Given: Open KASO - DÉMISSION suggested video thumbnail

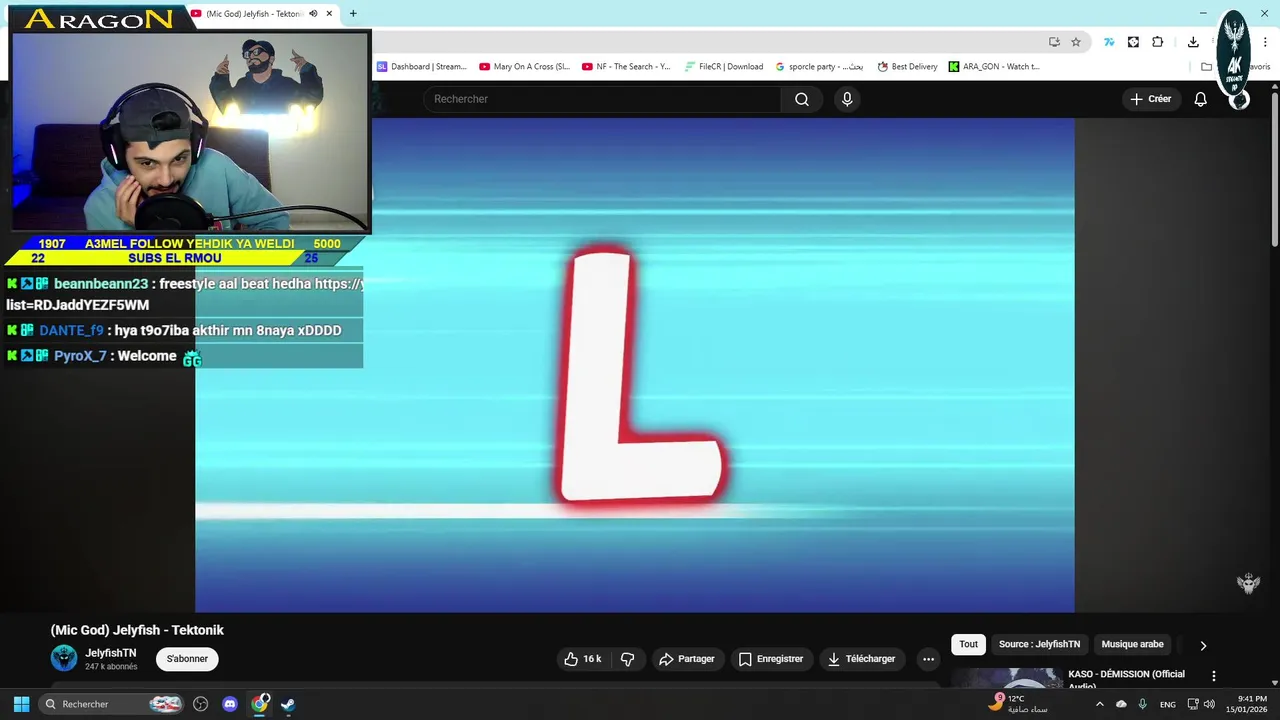Looking at the screenshot, I should 1006,678.
